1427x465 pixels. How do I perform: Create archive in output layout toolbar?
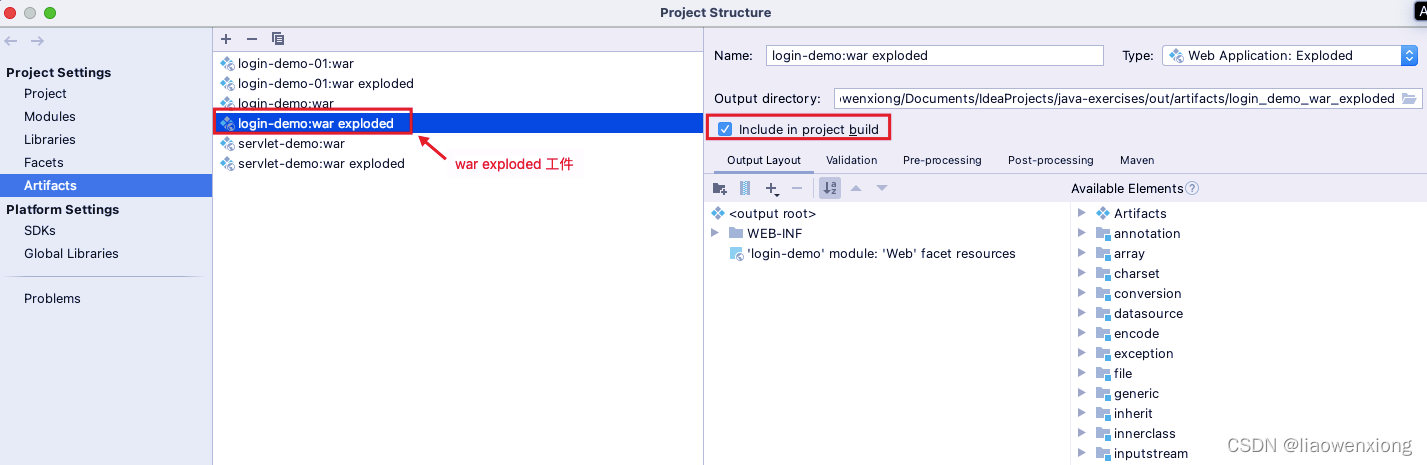click(745, 188)
